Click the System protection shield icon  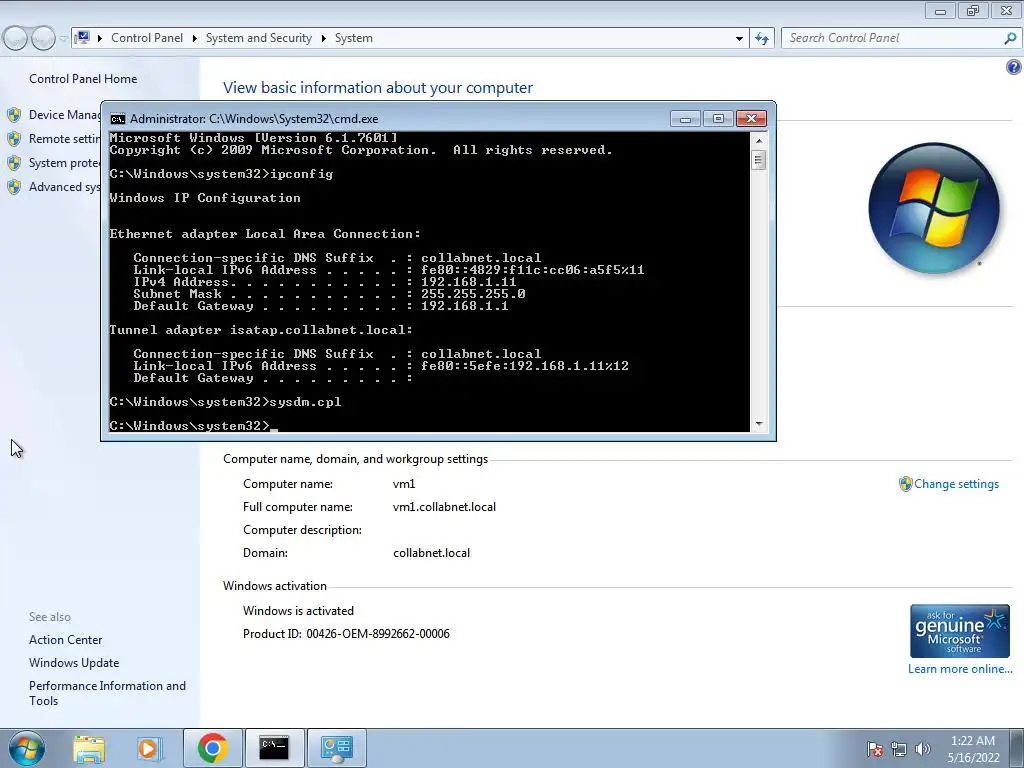pos(14,163)
